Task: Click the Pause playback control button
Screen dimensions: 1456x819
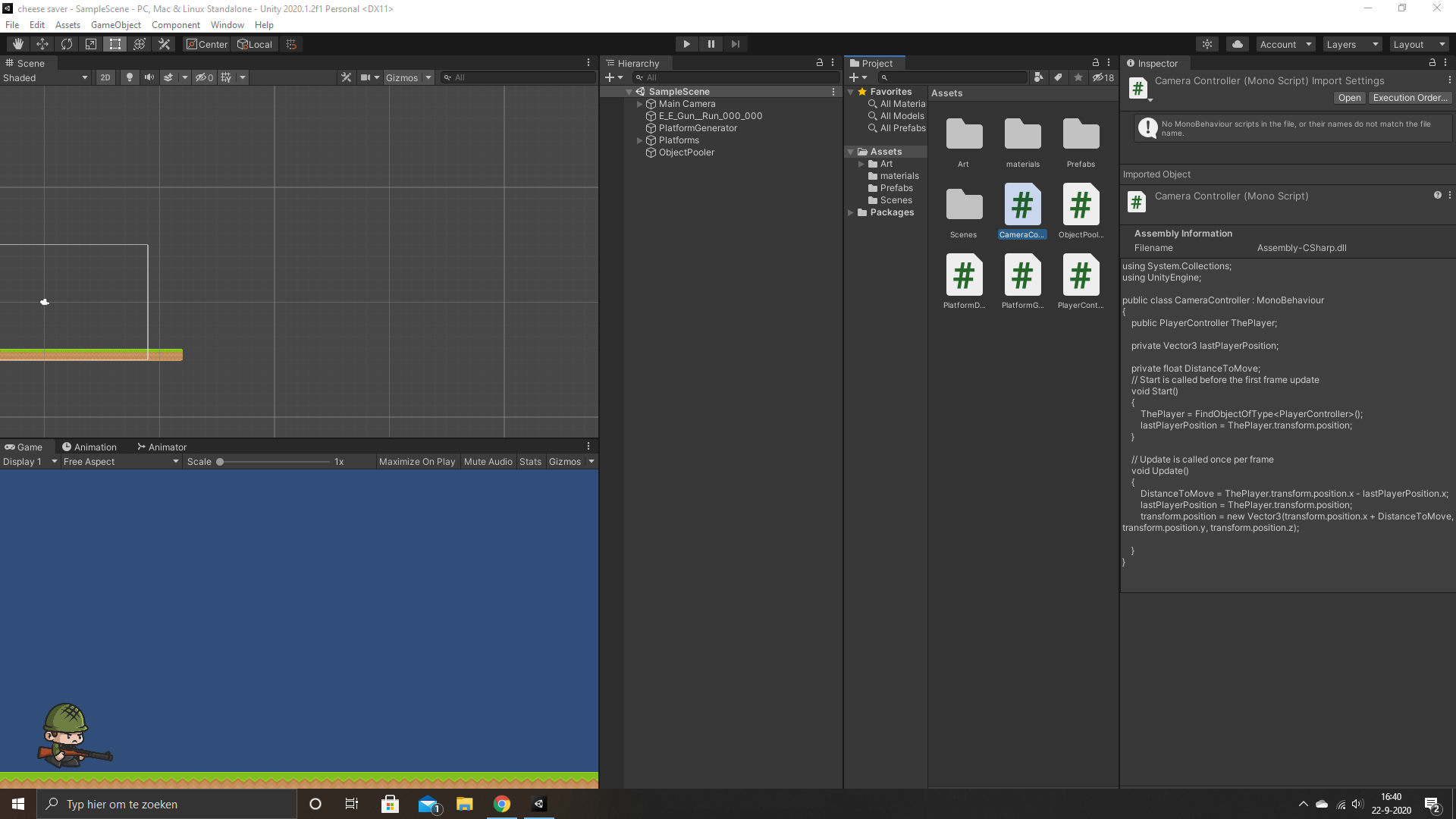Action: [711, 43]
